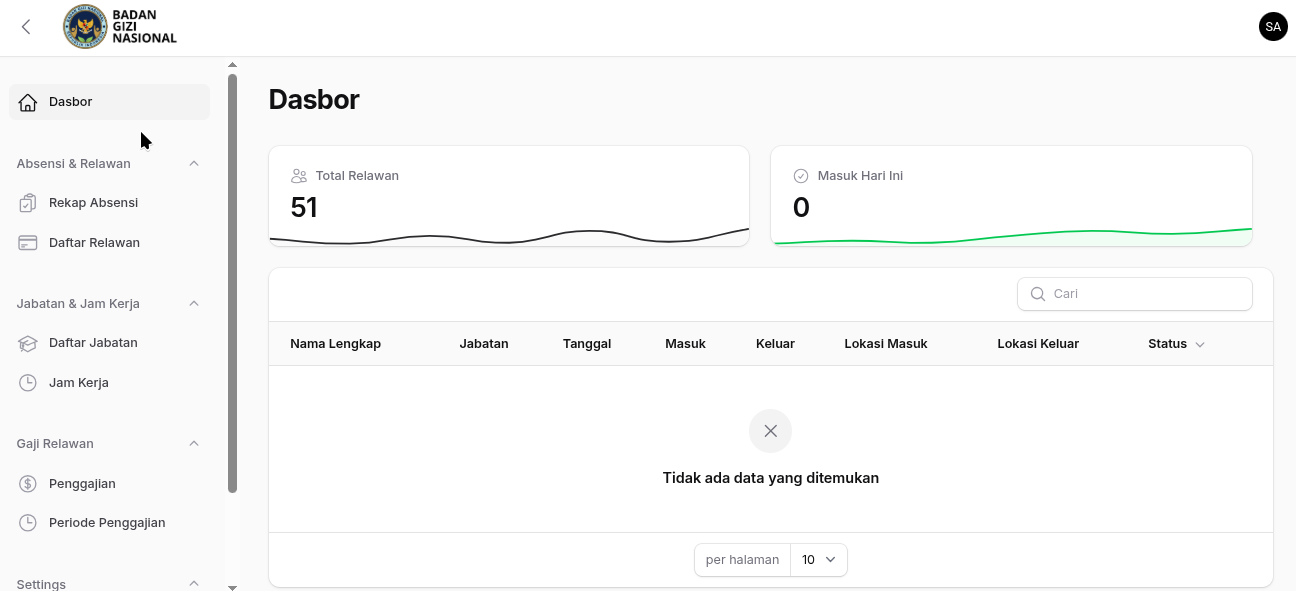Image resolution: width=1296 pixels, height=591 pixels.
Task: Click the search magnifier icon
Action: tap(1038, 294)
